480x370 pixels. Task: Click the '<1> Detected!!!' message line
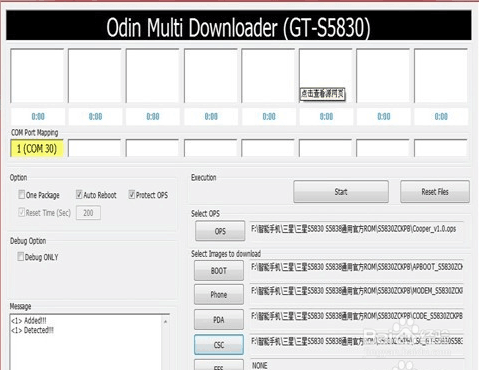pyautogui.click(x=32, y=330)
